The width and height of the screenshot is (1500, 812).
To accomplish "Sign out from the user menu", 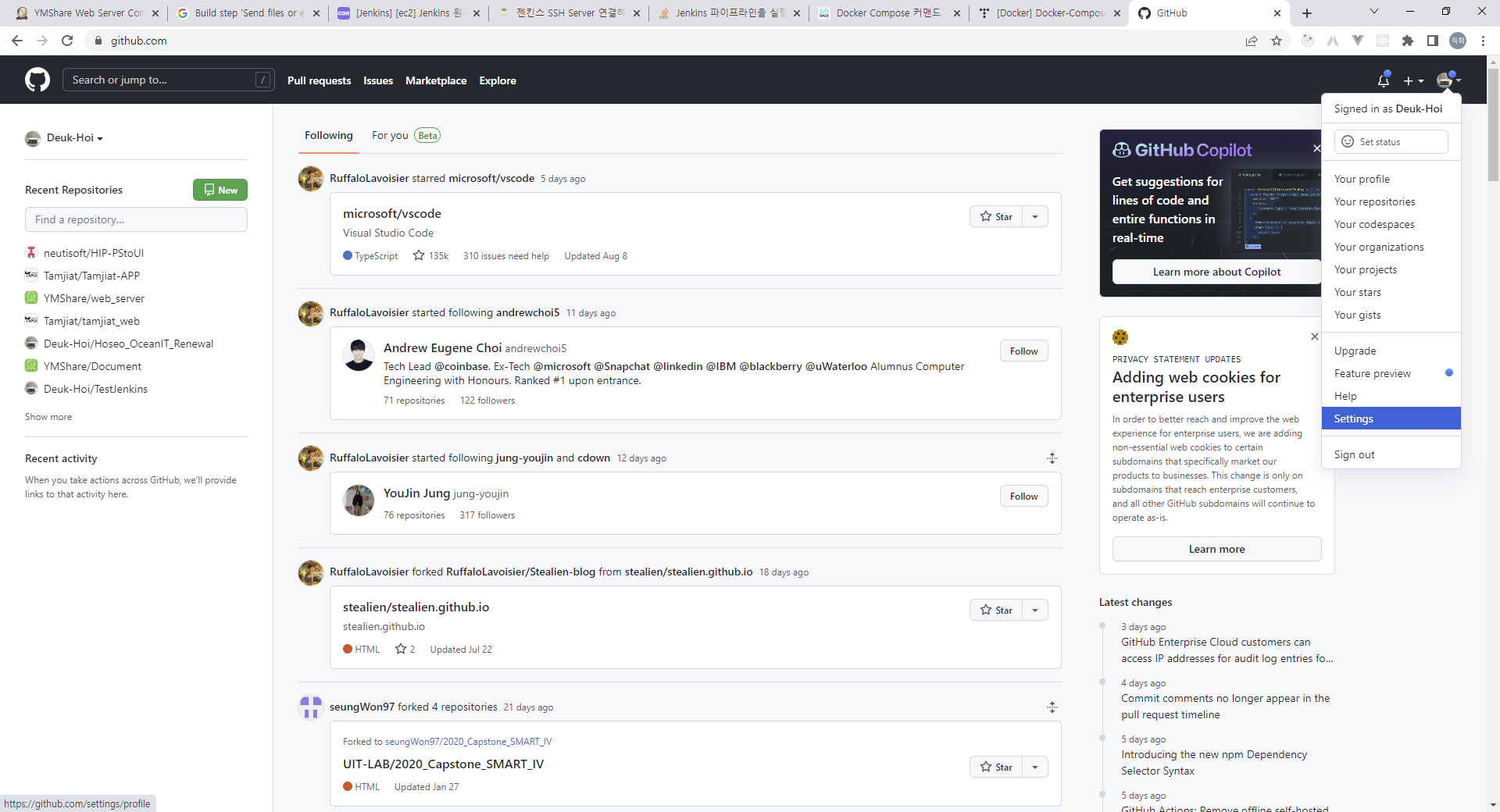I will [1391, 454].
